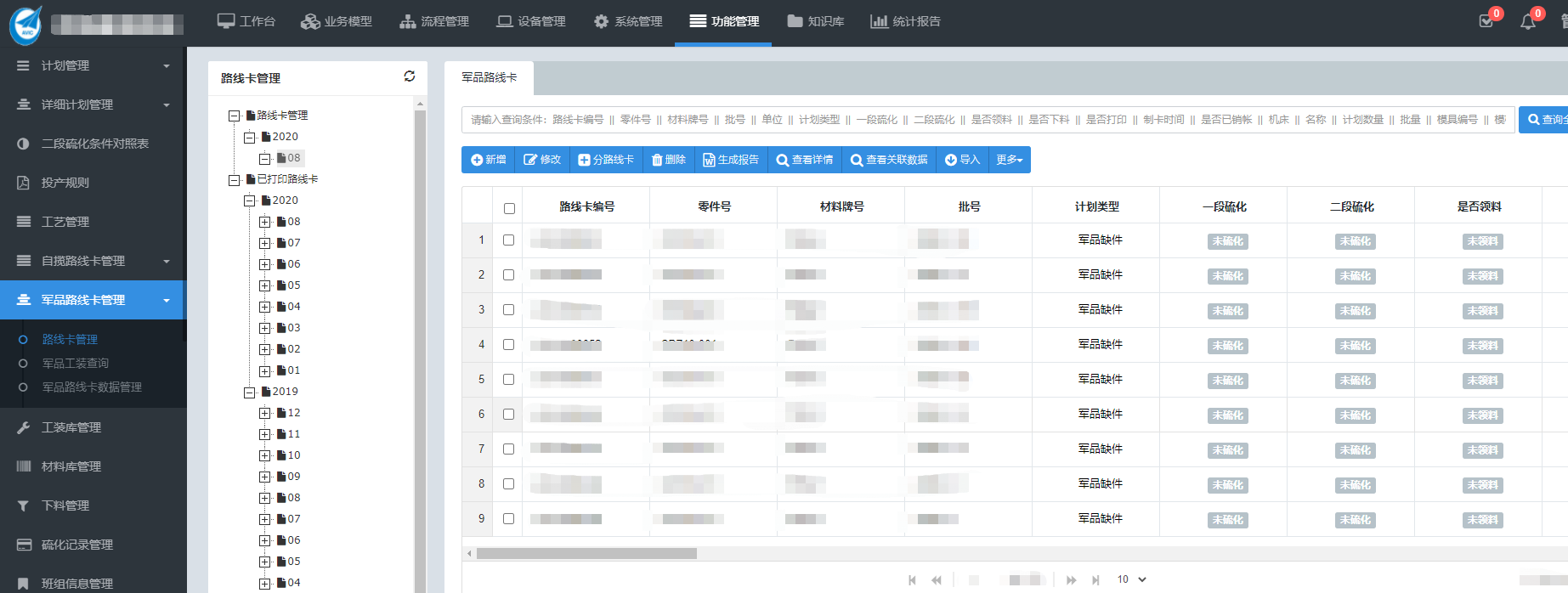
Task: Click the 新增 add button
Action: (x=489, y=160)
